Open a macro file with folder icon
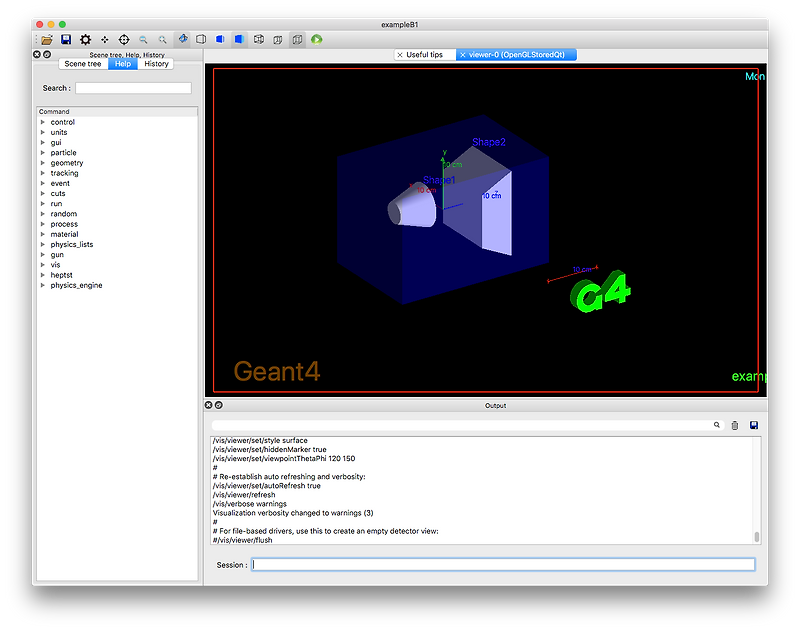800x631 pixels. click(47, 39)
